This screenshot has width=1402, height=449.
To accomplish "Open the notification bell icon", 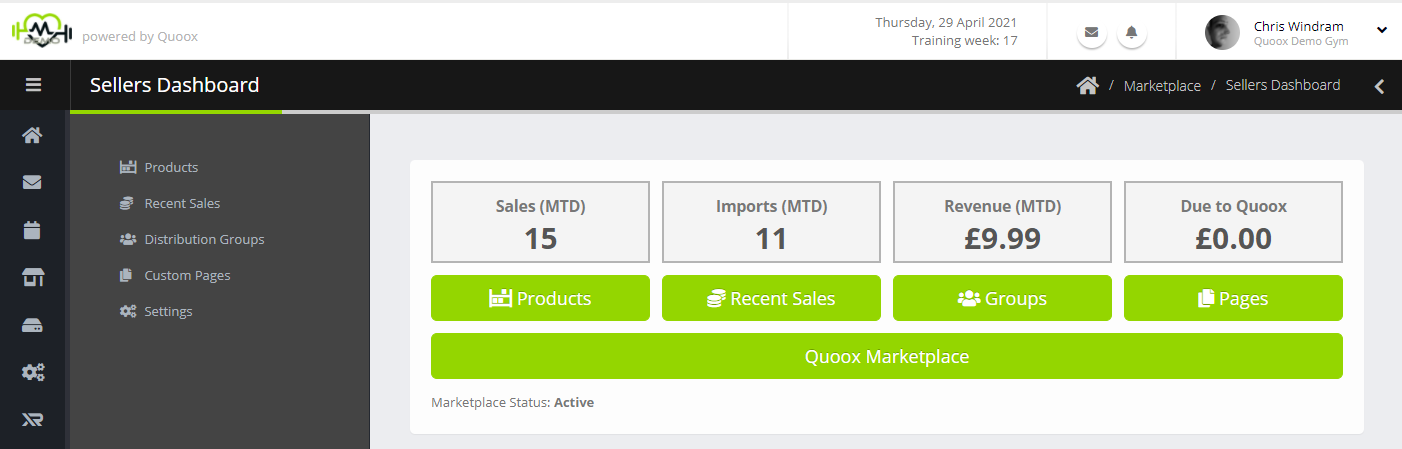I will click(x=1132, y=32).
